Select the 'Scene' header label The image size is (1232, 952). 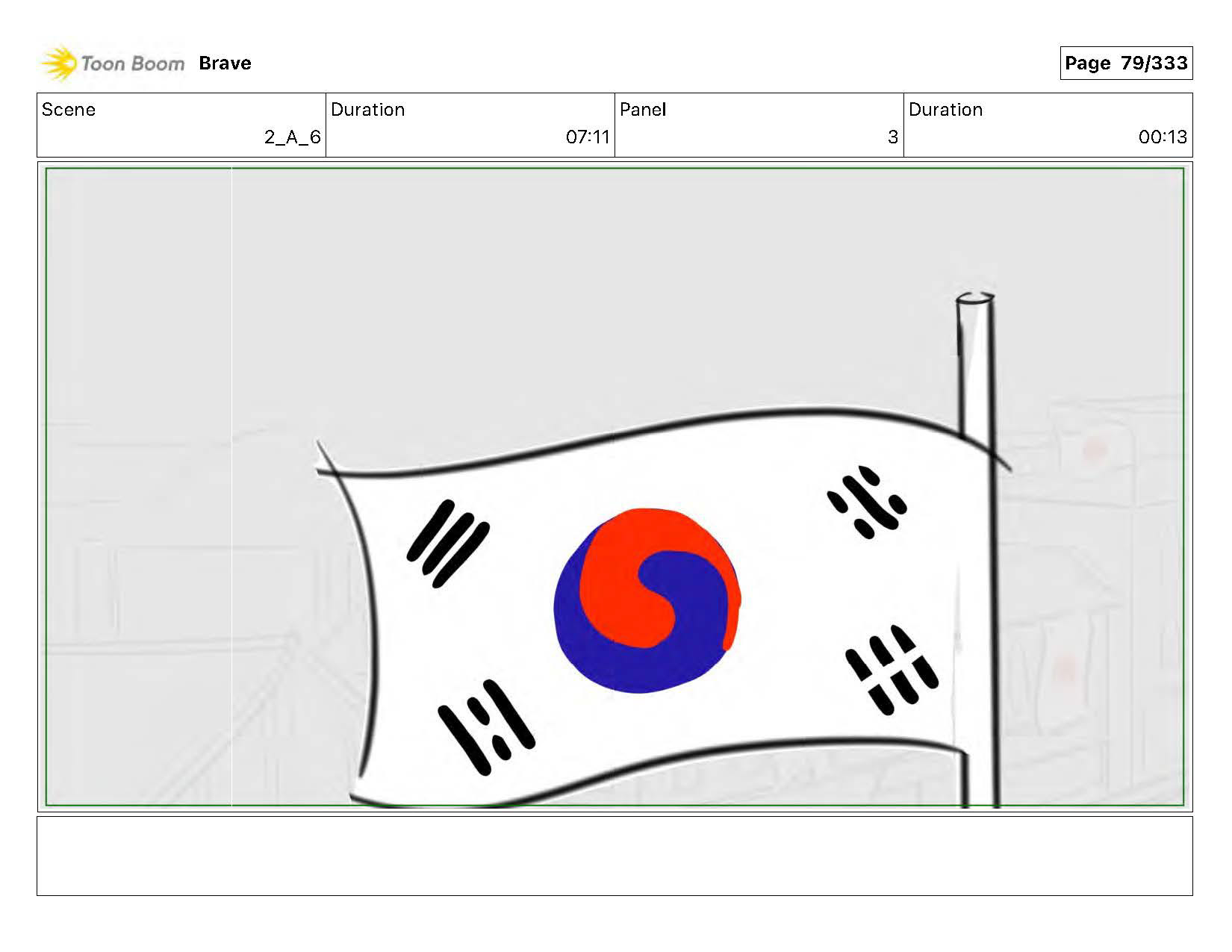[x=69, y=110]
